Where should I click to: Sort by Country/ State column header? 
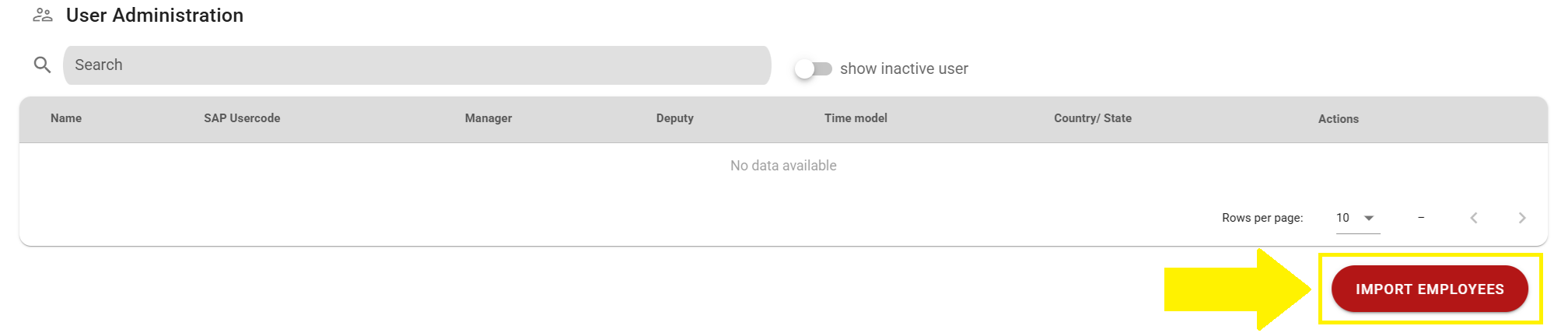point(1092,118)
